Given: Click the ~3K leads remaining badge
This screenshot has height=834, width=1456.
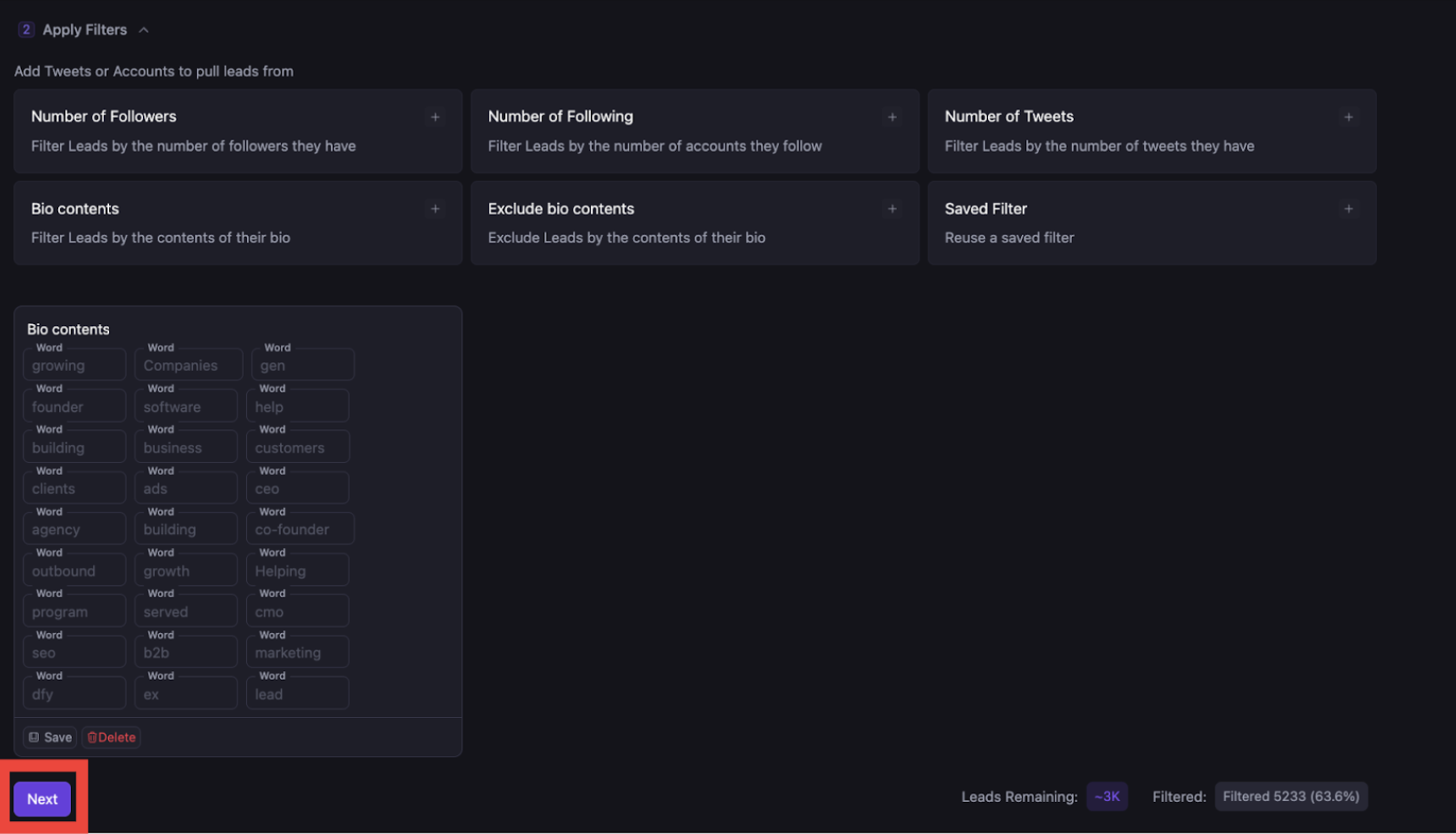Looking at the screenshot, I should [1107, 797].
